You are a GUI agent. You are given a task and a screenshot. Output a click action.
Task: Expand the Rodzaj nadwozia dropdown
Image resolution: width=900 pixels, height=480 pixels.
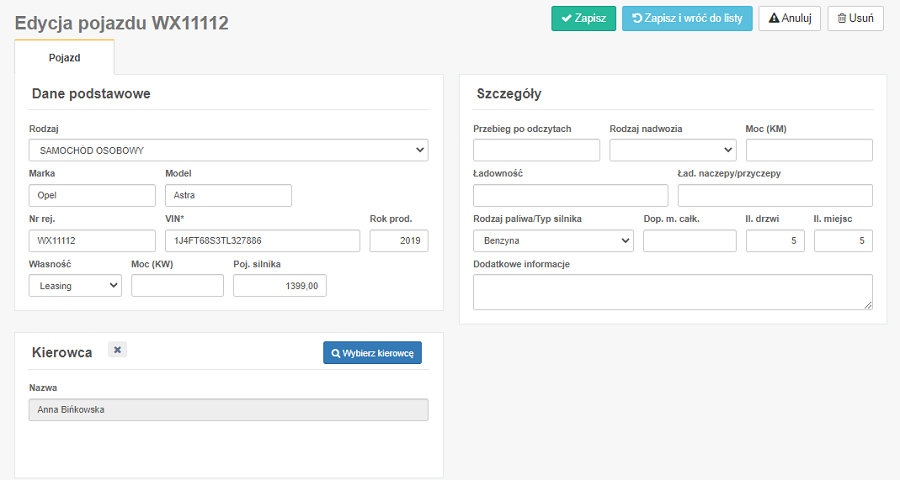tap(673, 150)
